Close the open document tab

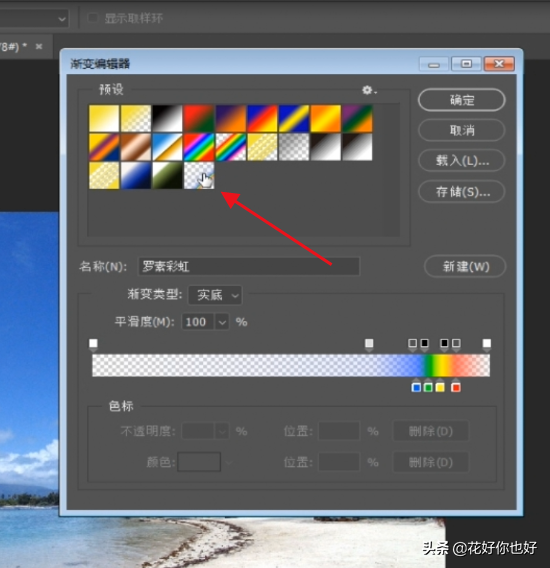39,46
